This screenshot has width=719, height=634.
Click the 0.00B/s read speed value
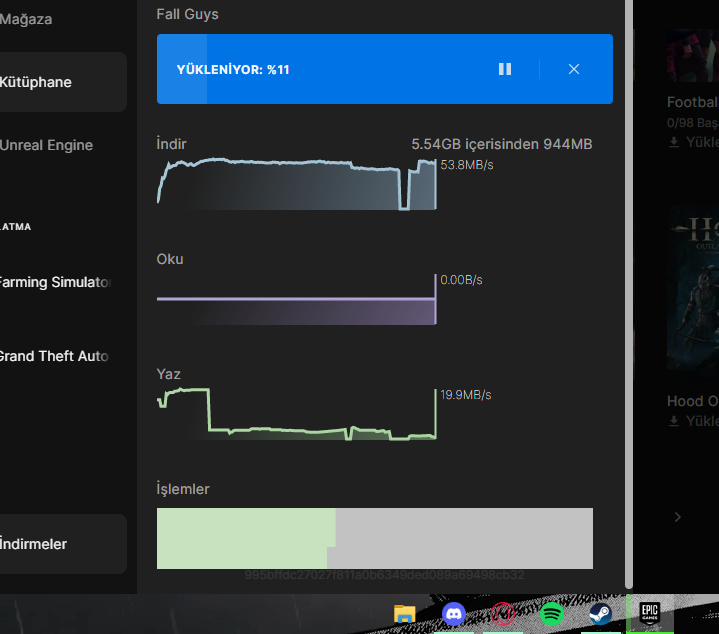pos(461,280)
